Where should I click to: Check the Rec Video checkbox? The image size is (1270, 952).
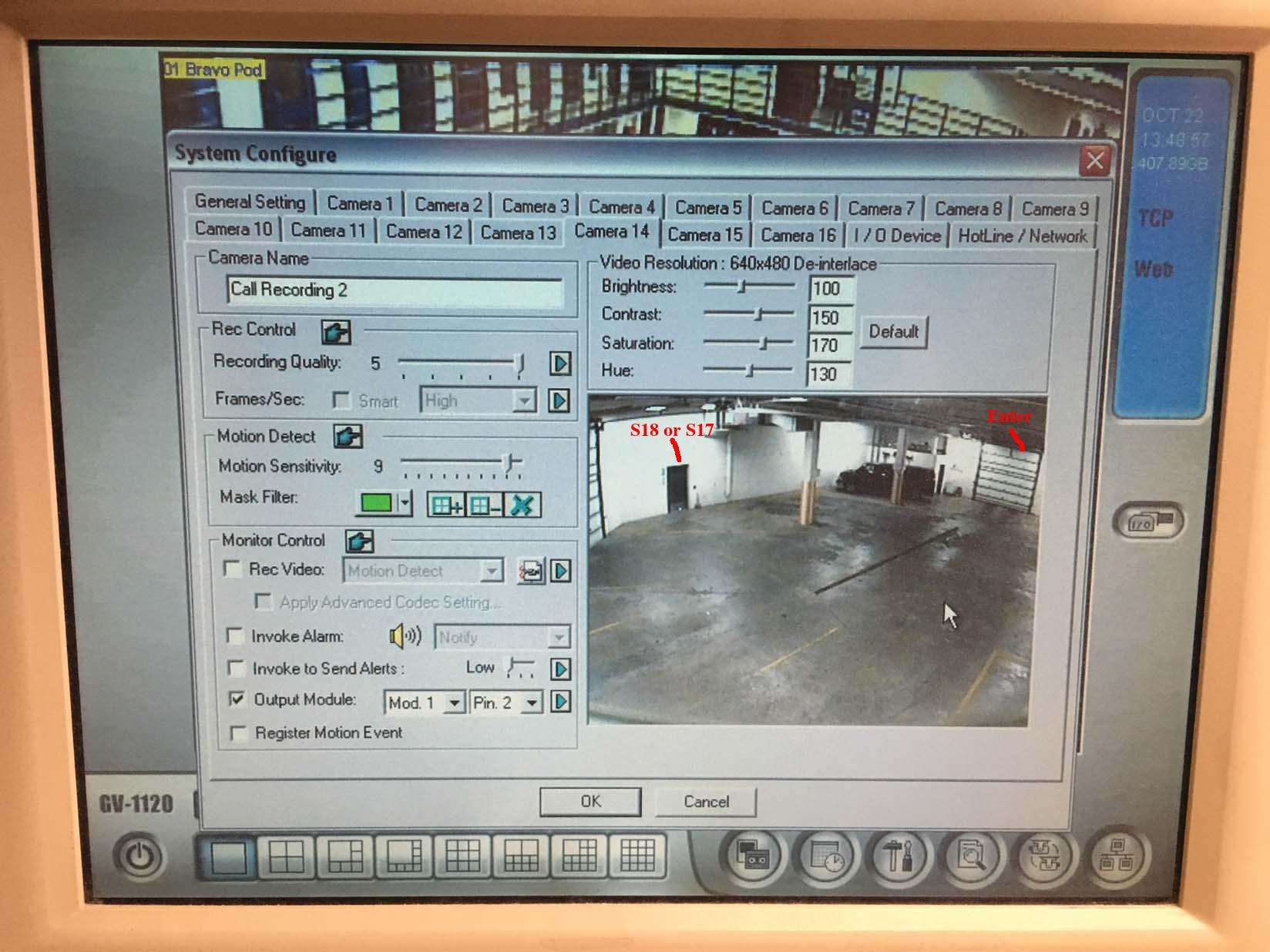pyautogui.click(x=231, y=568)
